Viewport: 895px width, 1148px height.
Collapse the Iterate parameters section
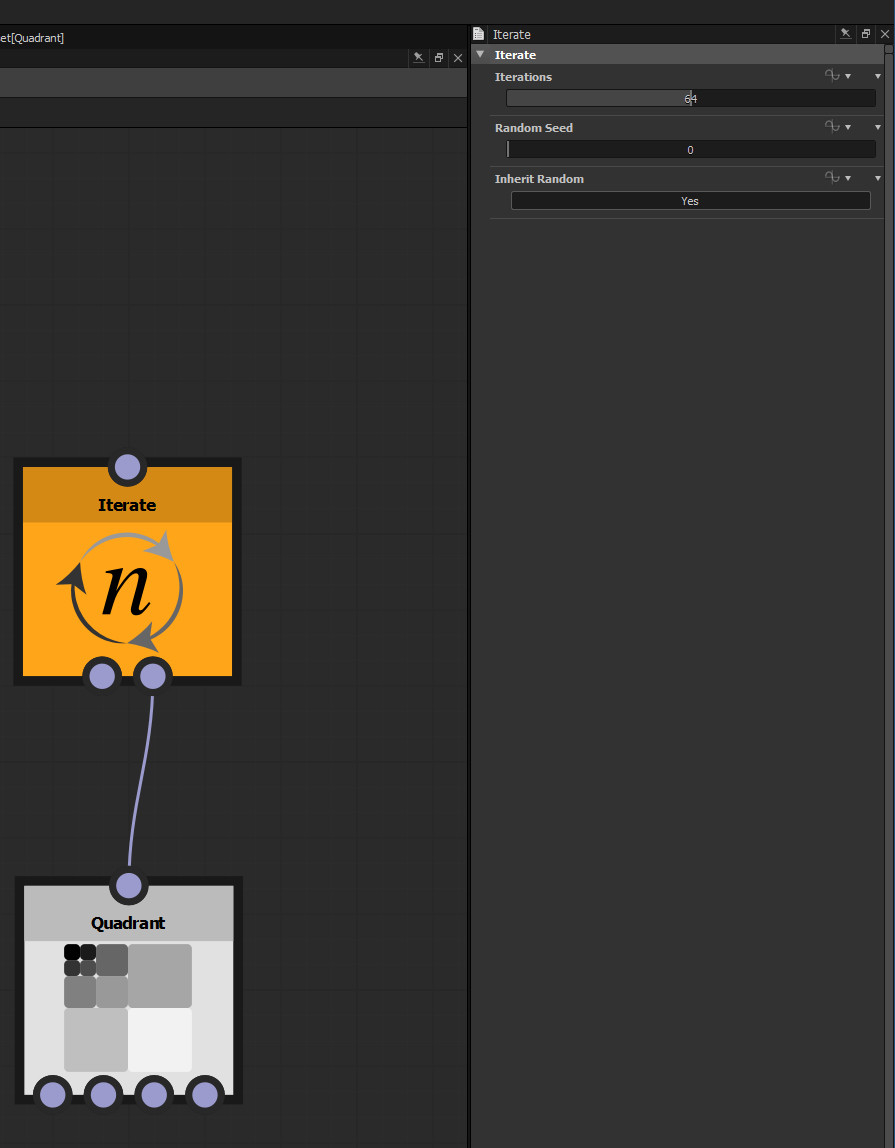pos(481,54)
